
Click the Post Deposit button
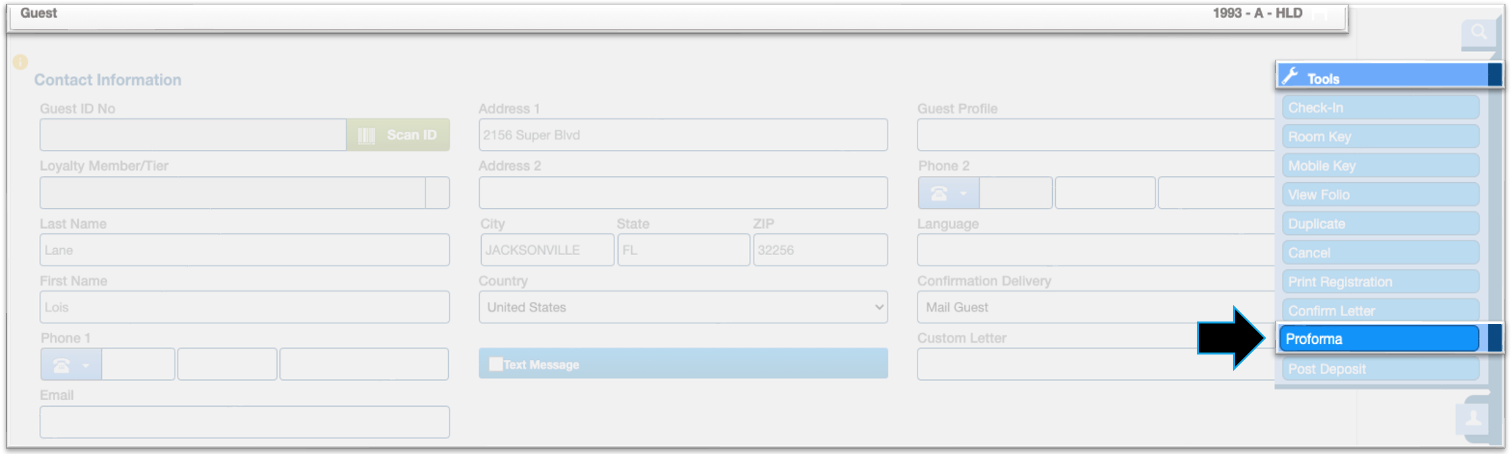pos(1380,369)
